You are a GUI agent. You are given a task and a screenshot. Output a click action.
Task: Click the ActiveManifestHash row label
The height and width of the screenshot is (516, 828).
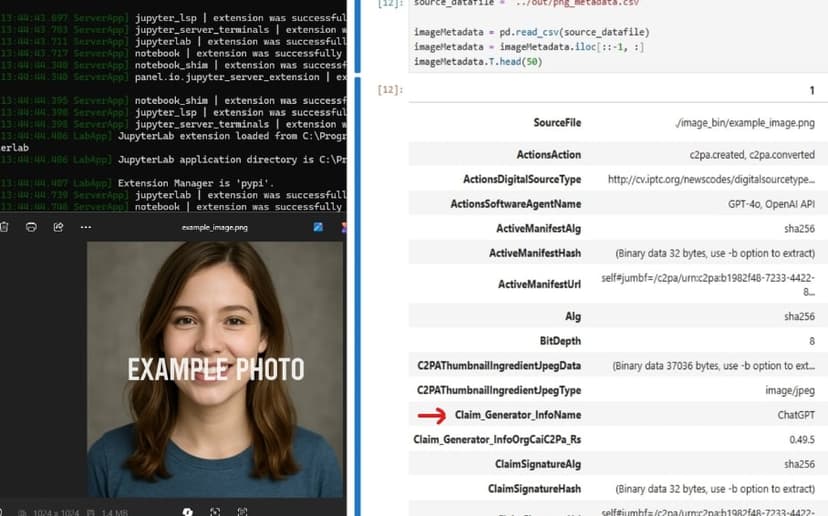(x=535, y=253)
